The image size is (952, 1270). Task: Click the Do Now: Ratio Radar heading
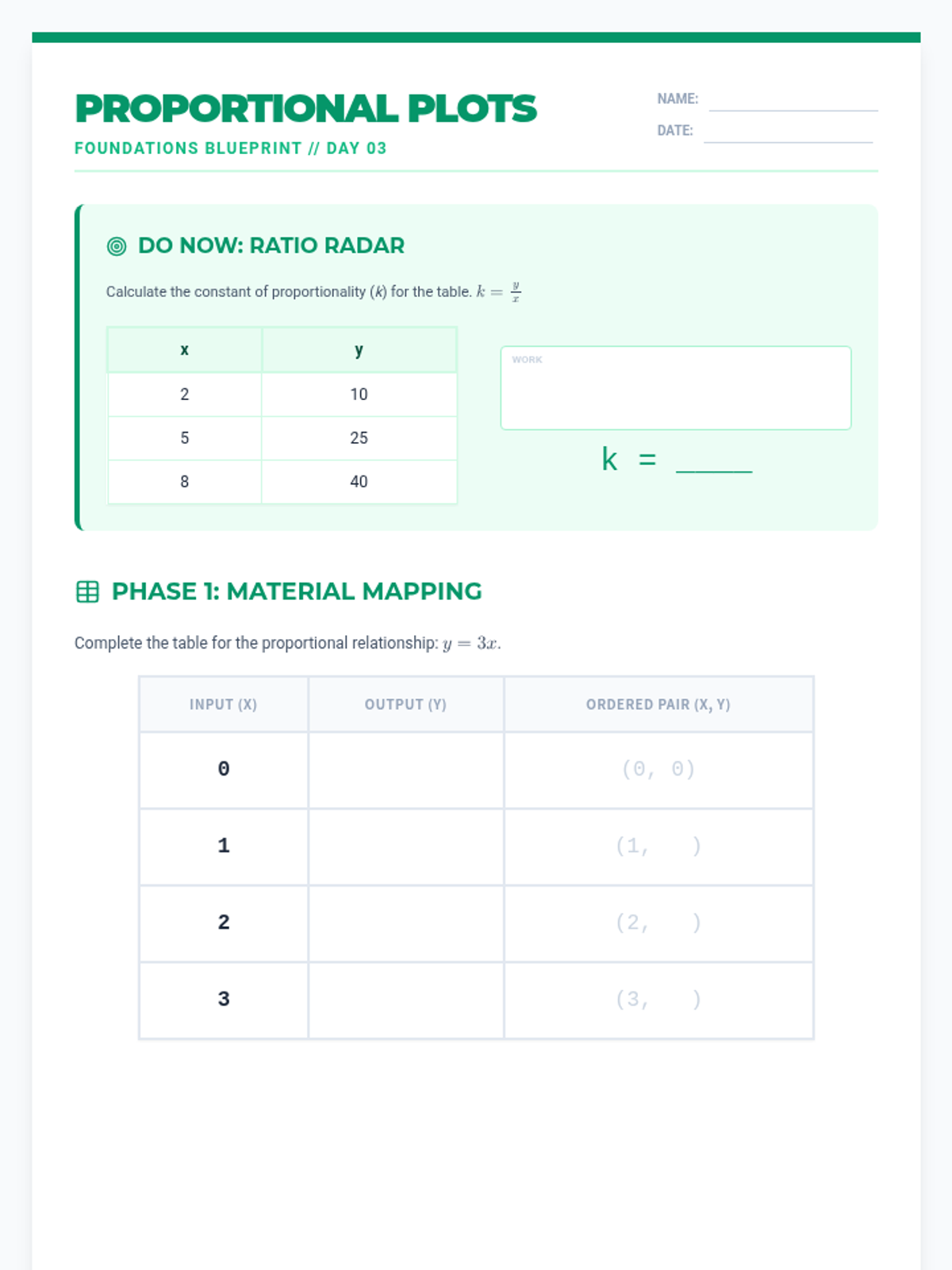click(x=271, y=246)
